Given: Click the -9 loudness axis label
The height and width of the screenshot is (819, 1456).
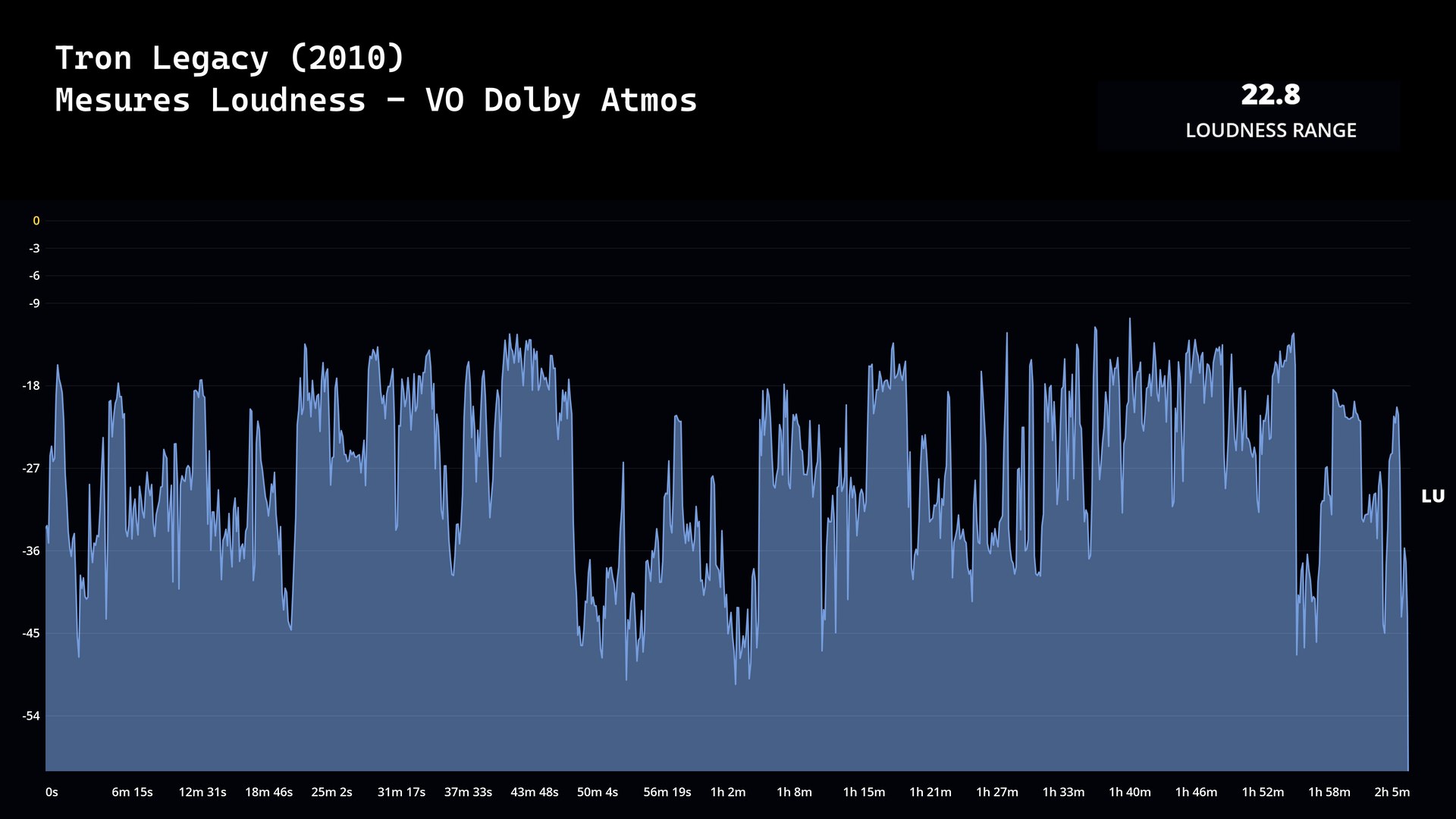Looking at the screenshot, I should [x=34, y=303].
